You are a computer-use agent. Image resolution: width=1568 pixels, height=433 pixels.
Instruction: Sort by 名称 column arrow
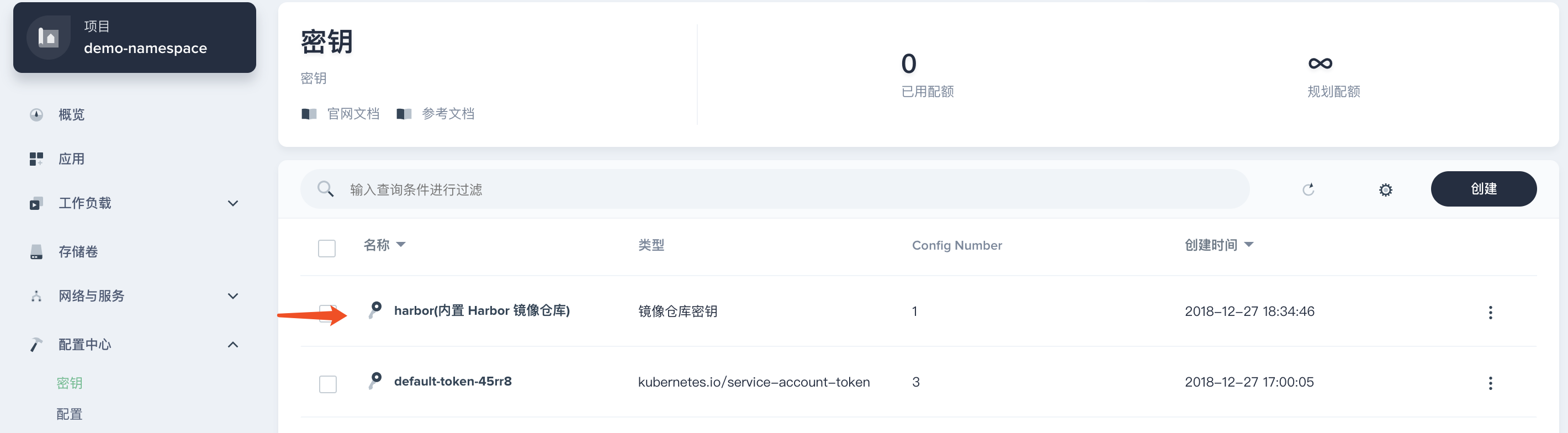coord(400,245)
